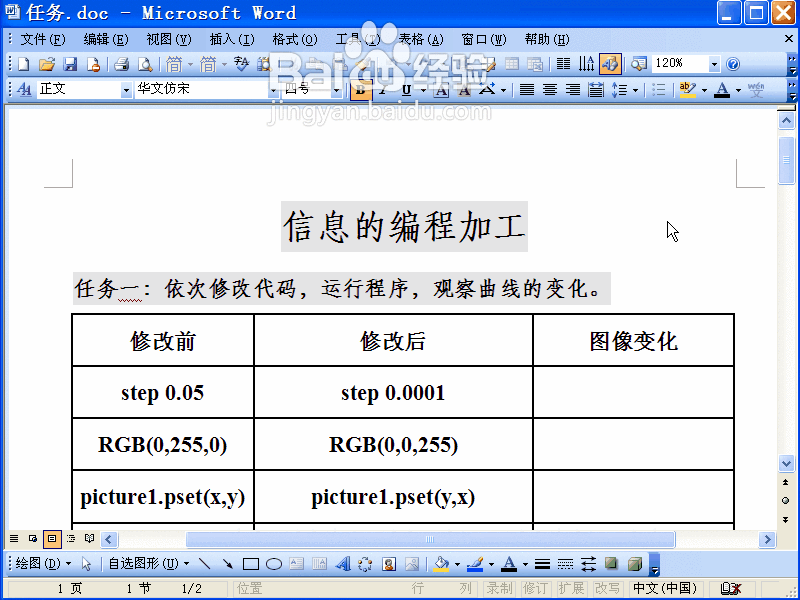Save the document 任务.doc
Image resolution: width=800 pixels, height=600 pixels.
point(70,62)
